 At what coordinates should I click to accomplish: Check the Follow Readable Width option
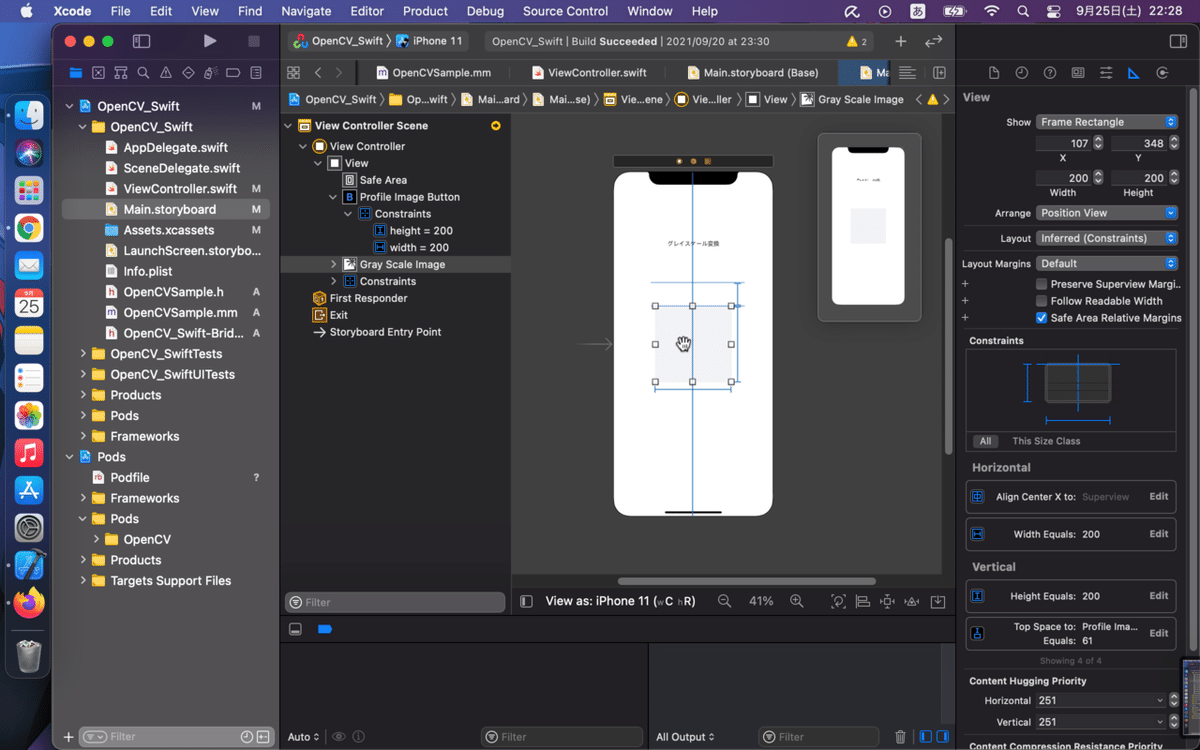pyautogui.click(x=1042, y=301)
